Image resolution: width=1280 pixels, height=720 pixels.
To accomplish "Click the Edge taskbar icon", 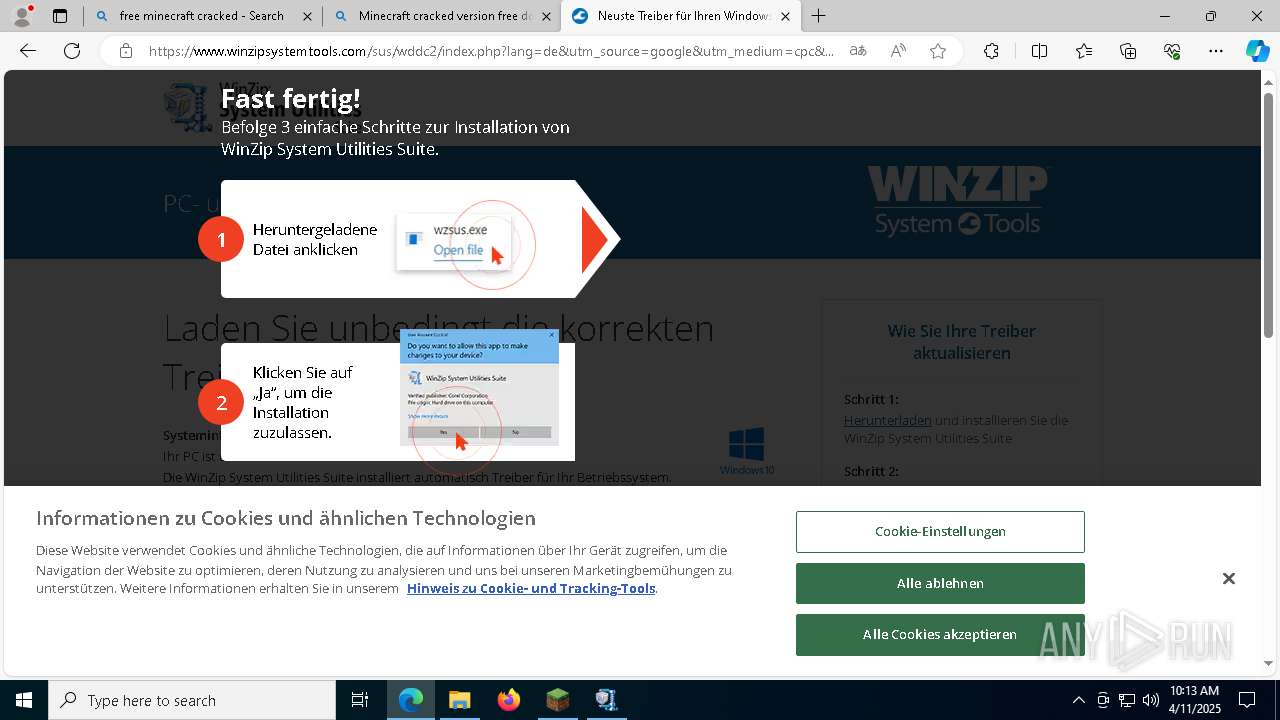I will click(x=411, y=700).
